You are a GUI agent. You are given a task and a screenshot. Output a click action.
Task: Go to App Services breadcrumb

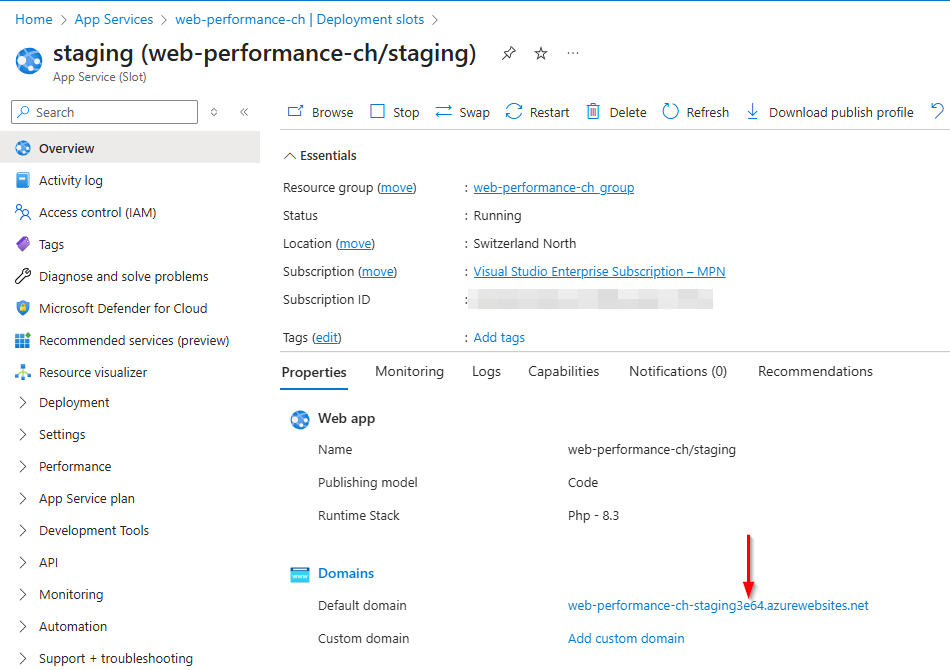(114, 19)
